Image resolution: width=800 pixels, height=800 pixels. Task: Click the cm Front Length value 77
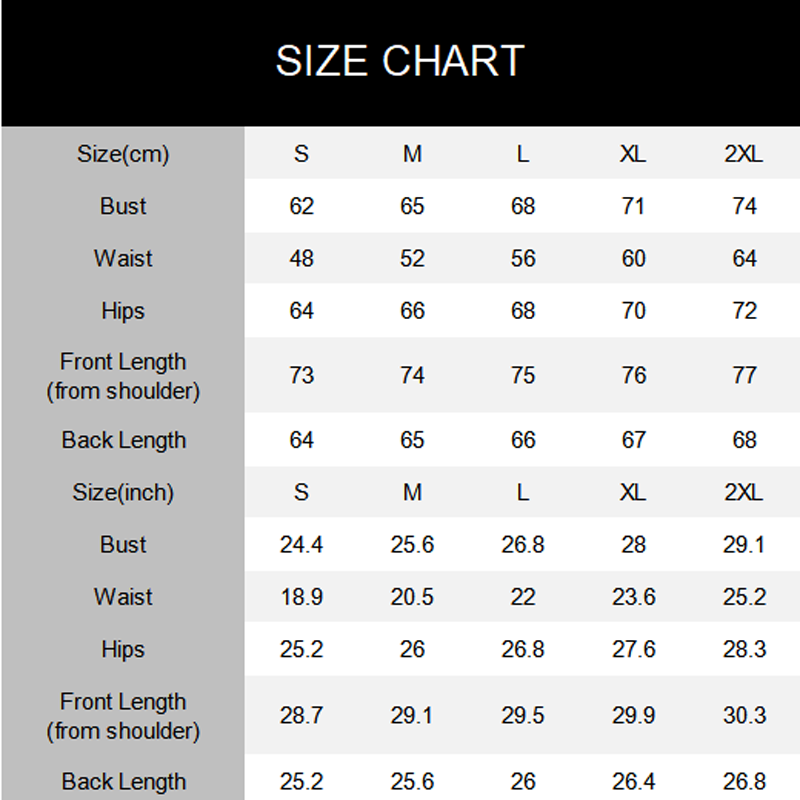pyautogui.click(x=744, y=375)
